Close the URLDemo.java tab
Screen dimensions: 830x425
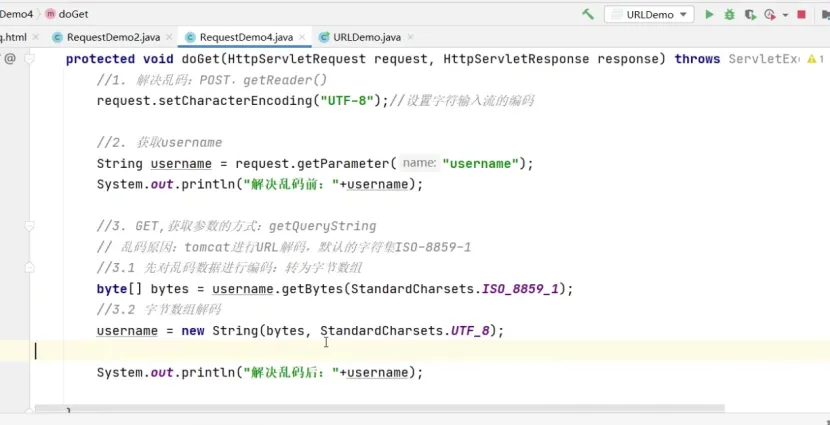coord(410,37)
